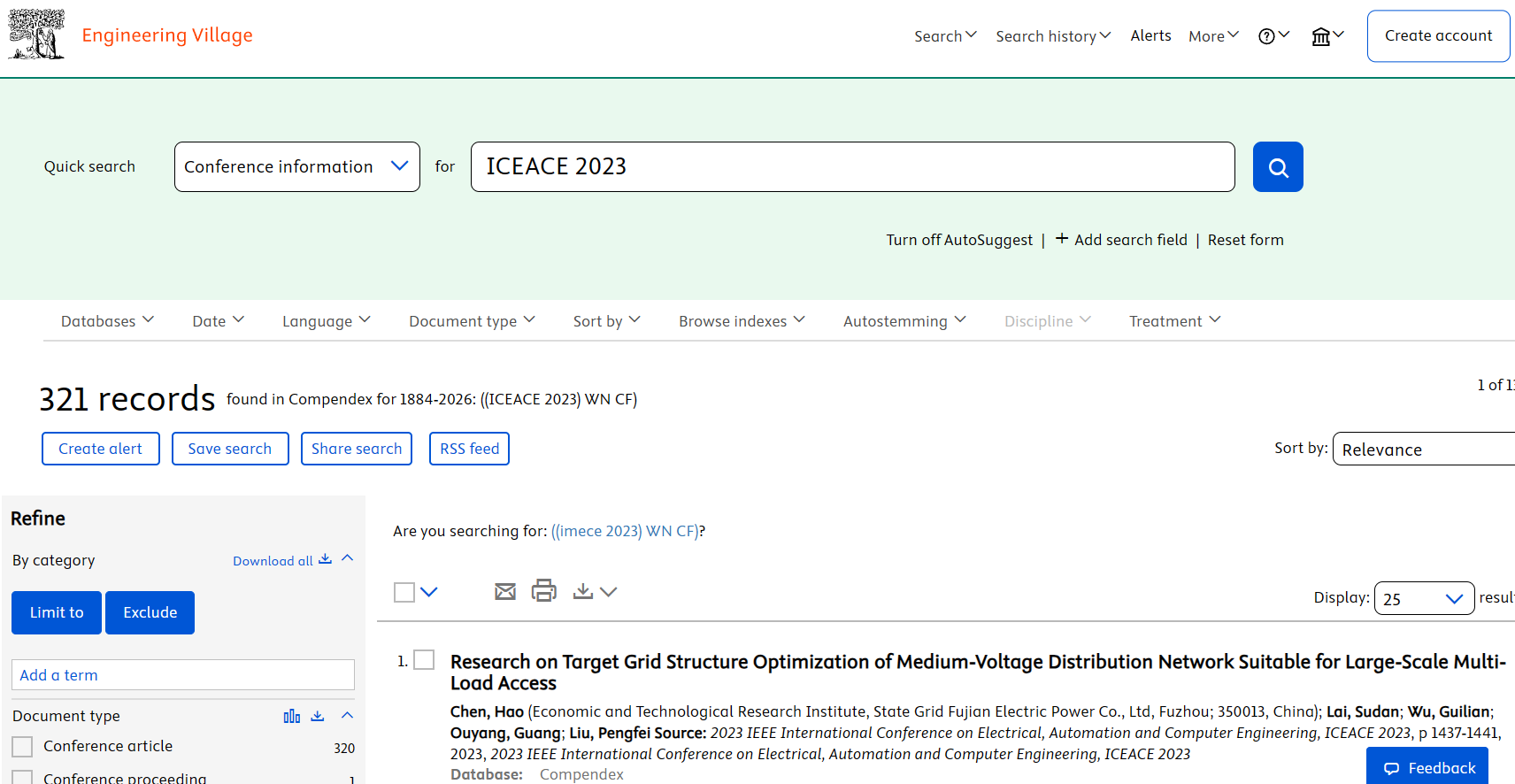Open the Databases filter menu
1515x784 pixels.
coord(107,320)
